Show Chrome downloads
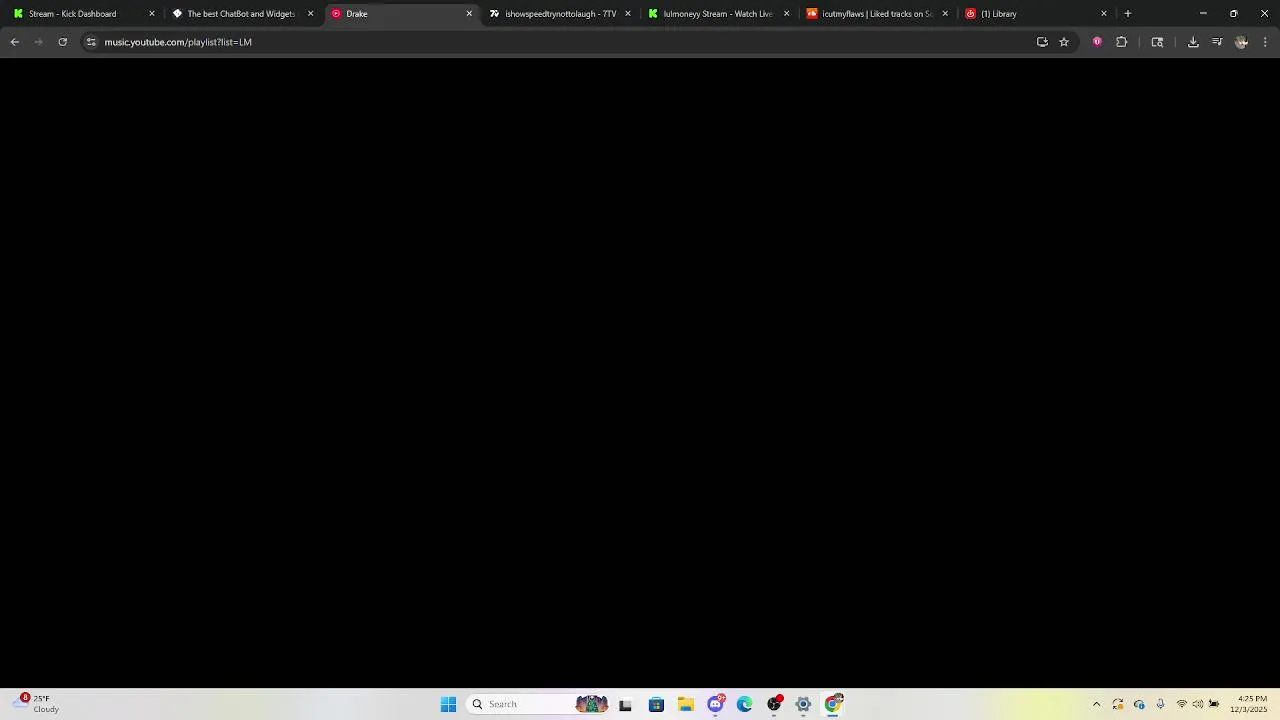The height and width of the screenshot is (720, 1280). [1193, 42]
